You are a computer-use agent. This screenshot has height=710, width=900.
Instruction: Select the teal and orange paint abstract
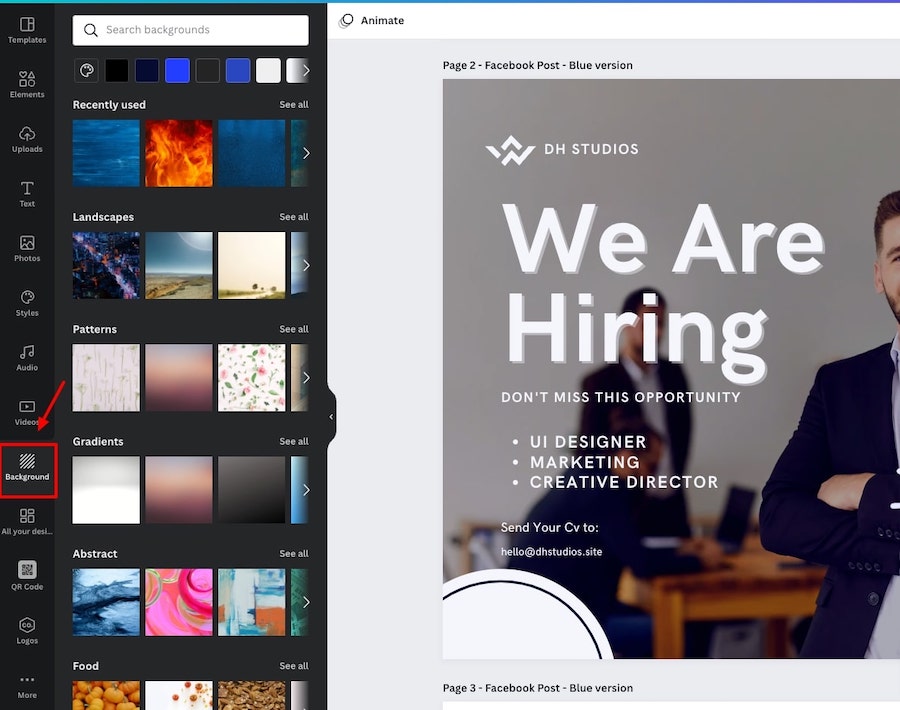[251, 602]
